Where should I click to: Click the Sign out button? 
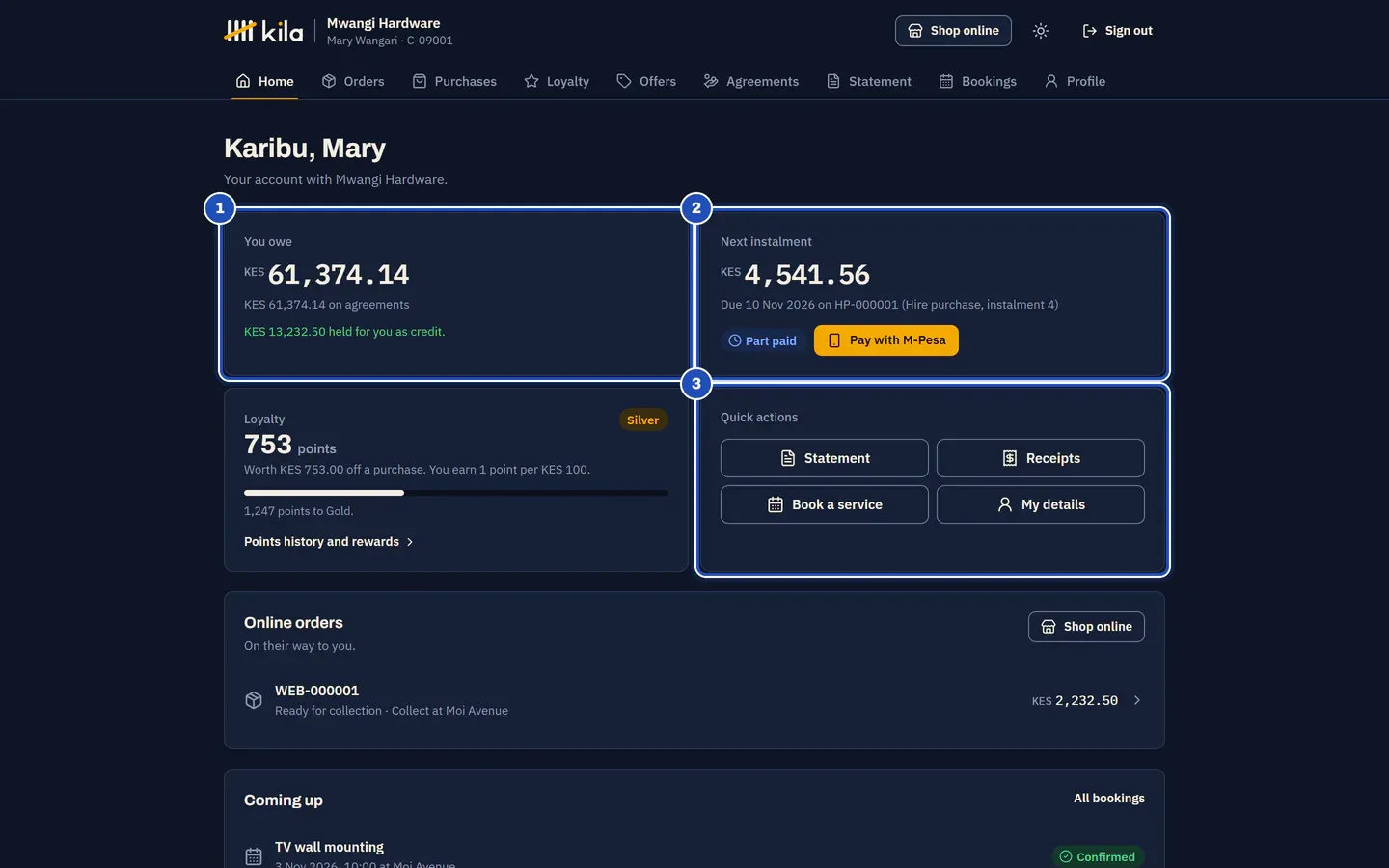(x=1117, y=31)
